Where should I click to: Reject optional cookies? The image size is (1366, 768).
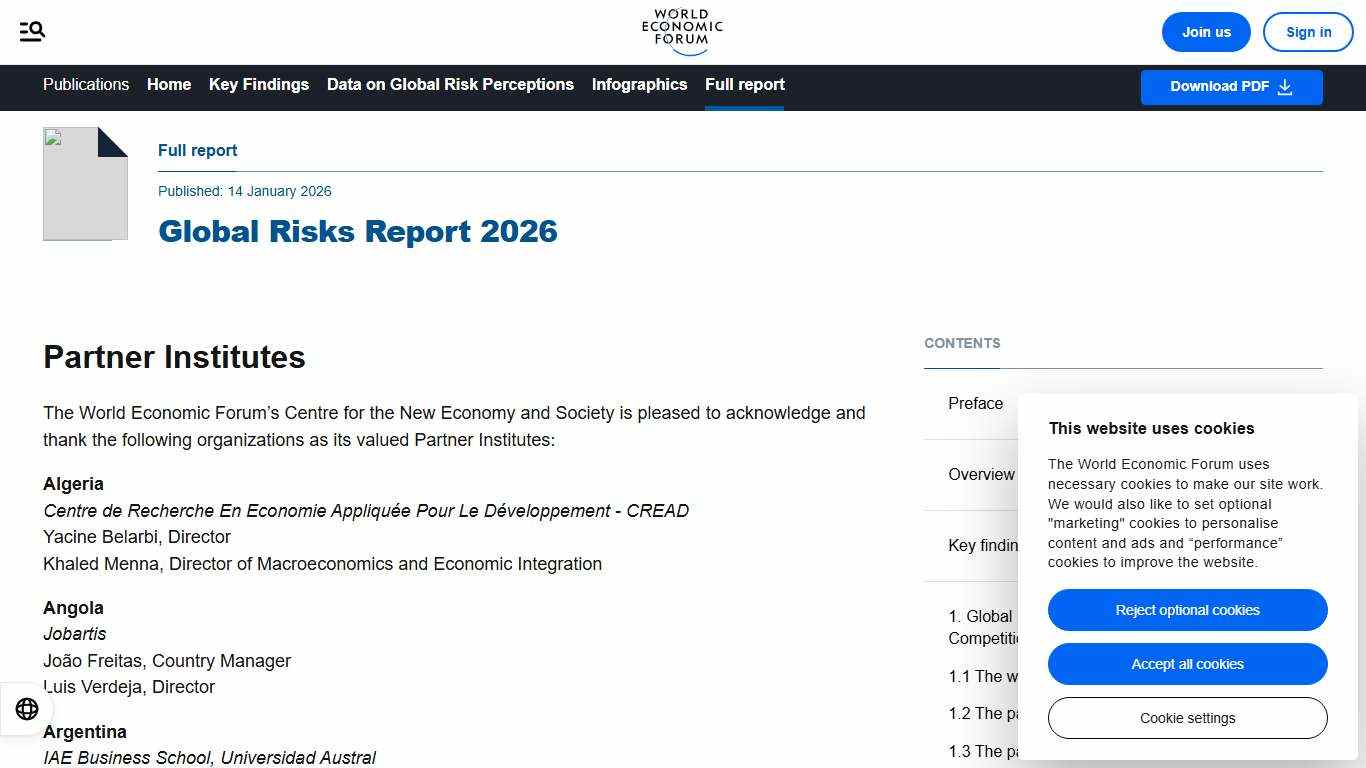(x=1187, y=610)
